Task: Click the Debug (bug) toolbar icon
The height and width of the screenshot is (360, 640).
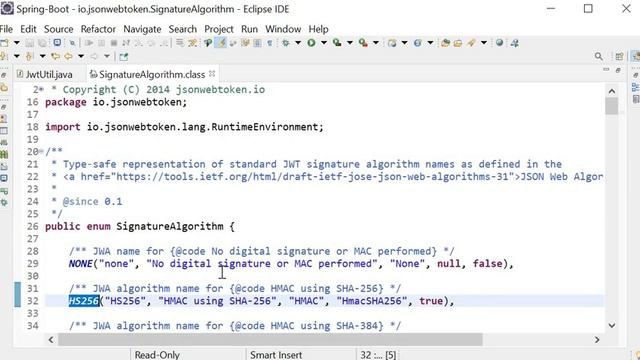Action: coord(286,43)
